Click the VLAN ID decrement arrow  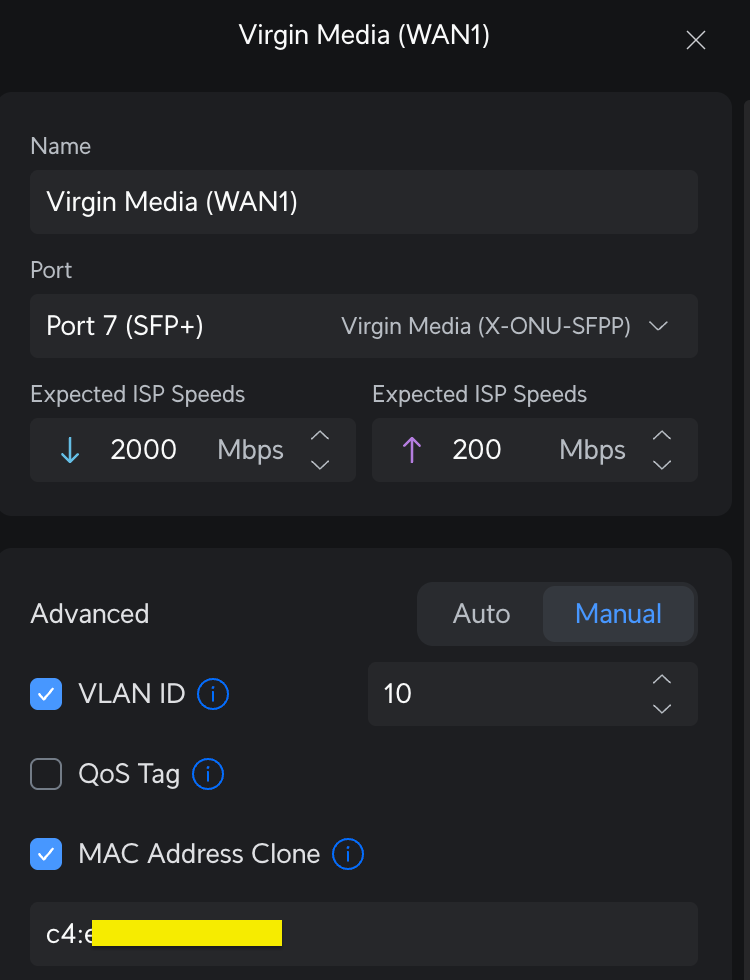(x=662, y=709)
